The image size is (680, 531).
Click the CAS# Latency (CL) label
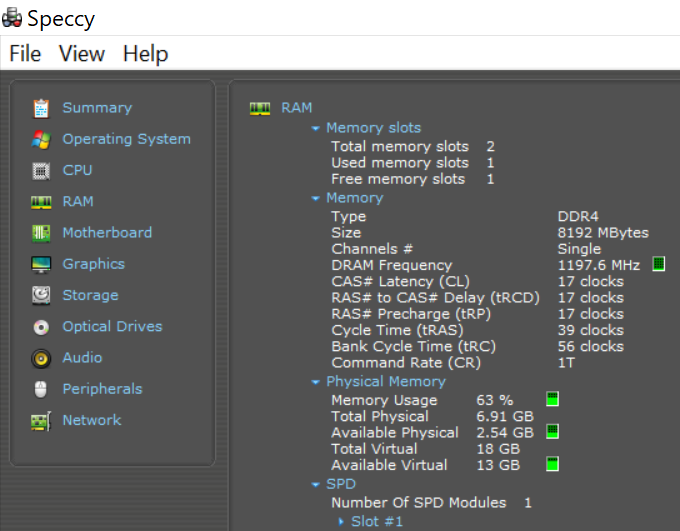pos(400,282)
